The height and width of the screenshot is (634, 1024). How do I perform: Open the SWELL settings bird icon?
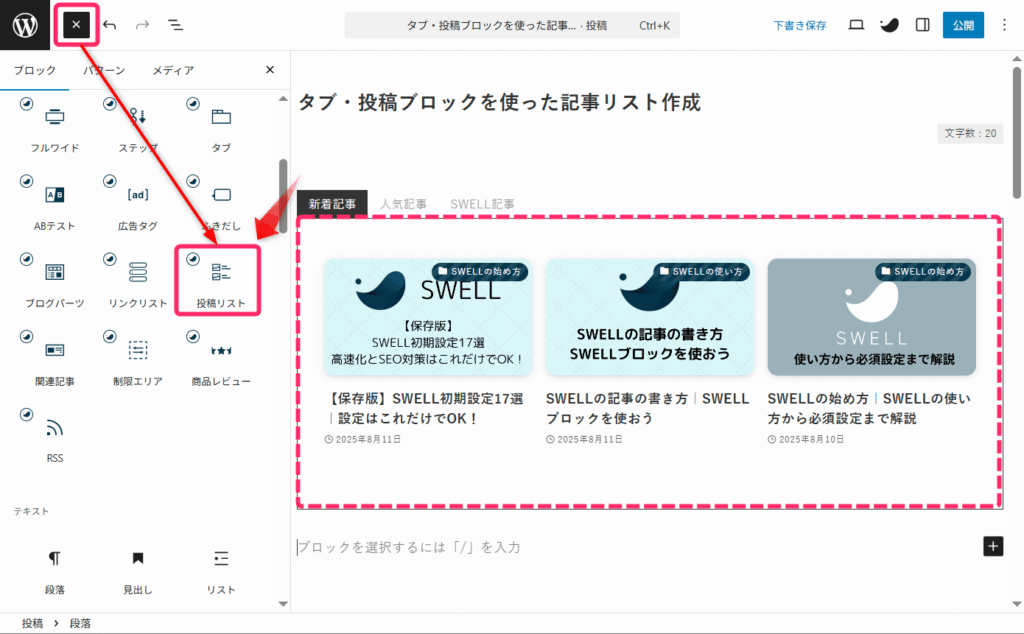[x=889, y=25]
